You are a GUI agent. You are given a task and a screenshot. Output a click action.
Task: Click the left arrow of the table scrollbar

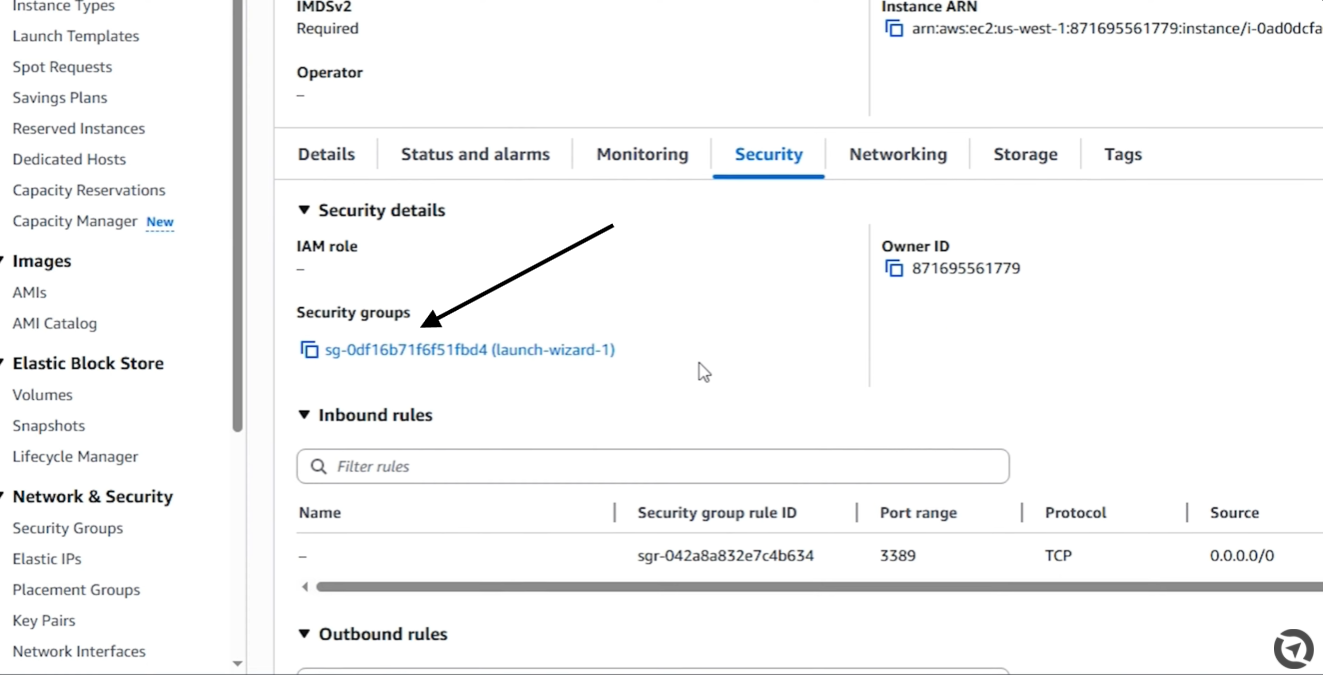click(x=305, y=587)
